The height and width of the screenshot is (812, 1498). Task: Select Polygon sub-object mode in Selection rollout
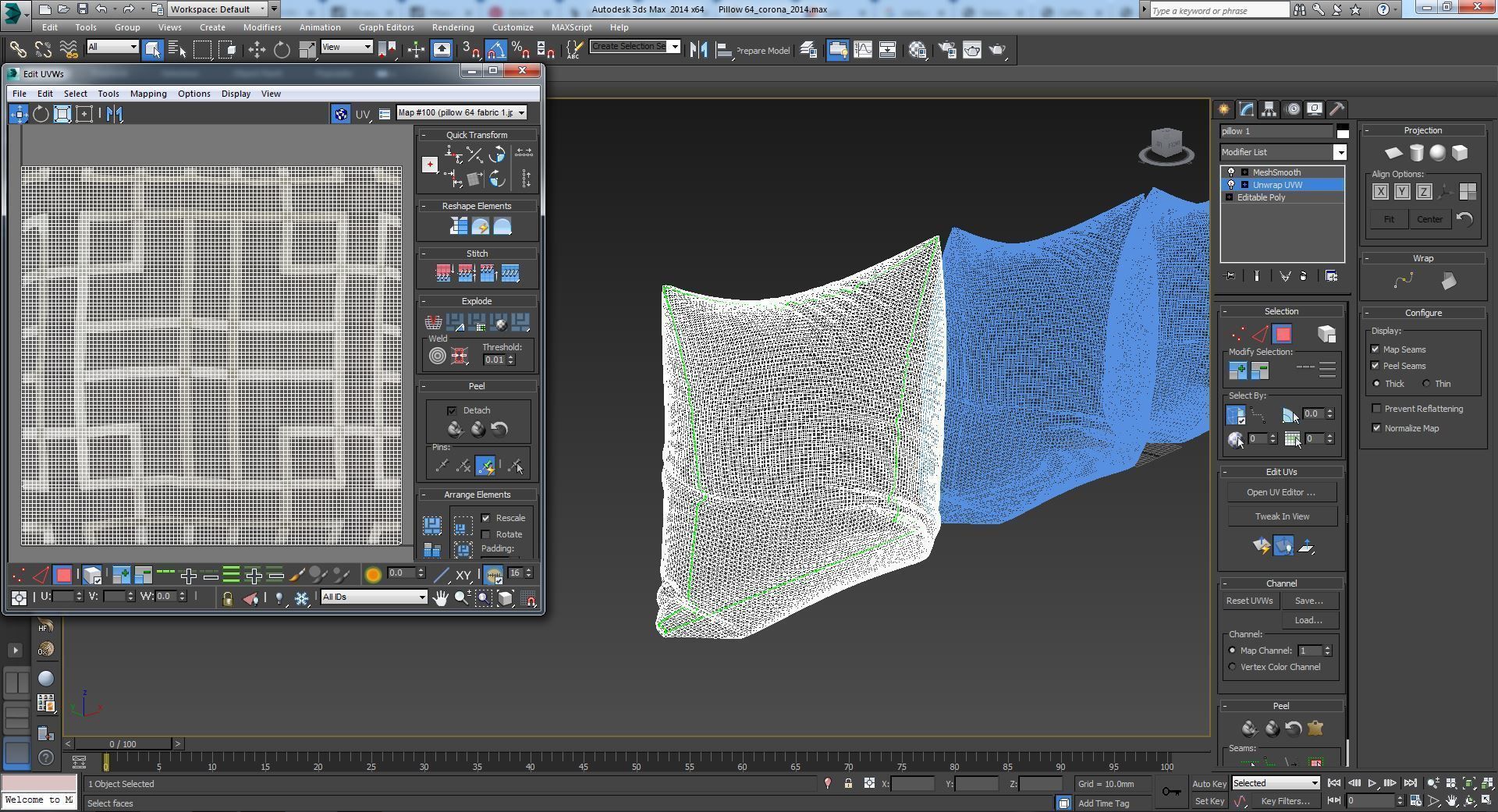1282,335
